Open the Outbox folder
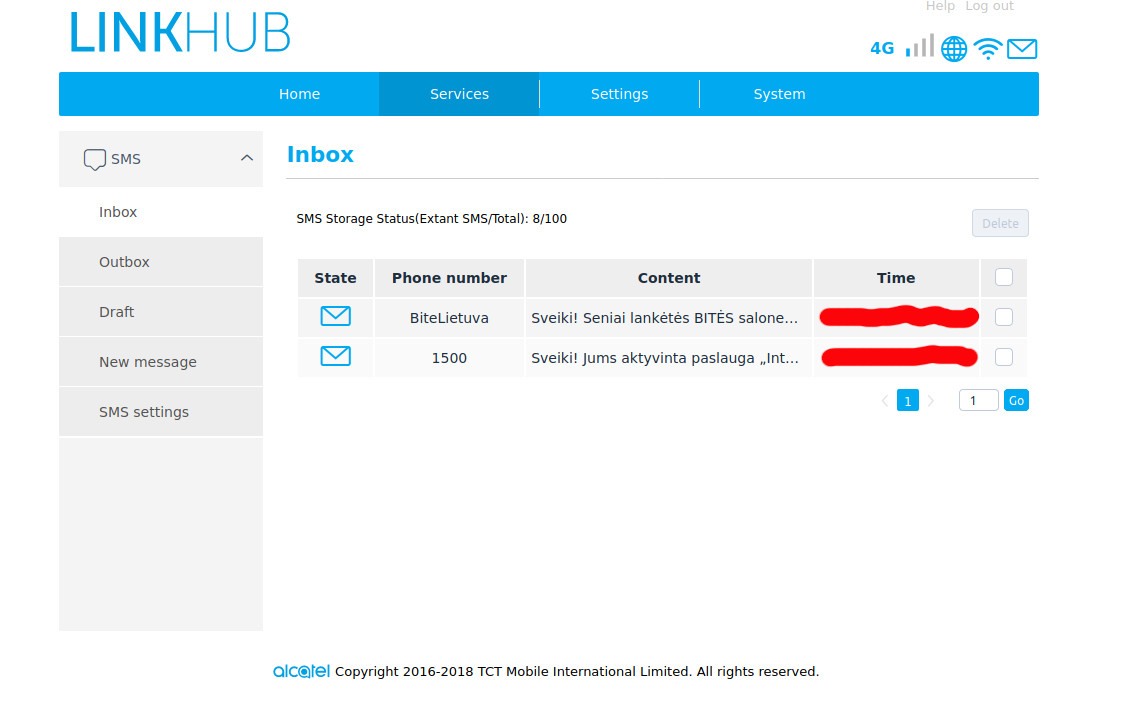 click(x=161, y=262)
